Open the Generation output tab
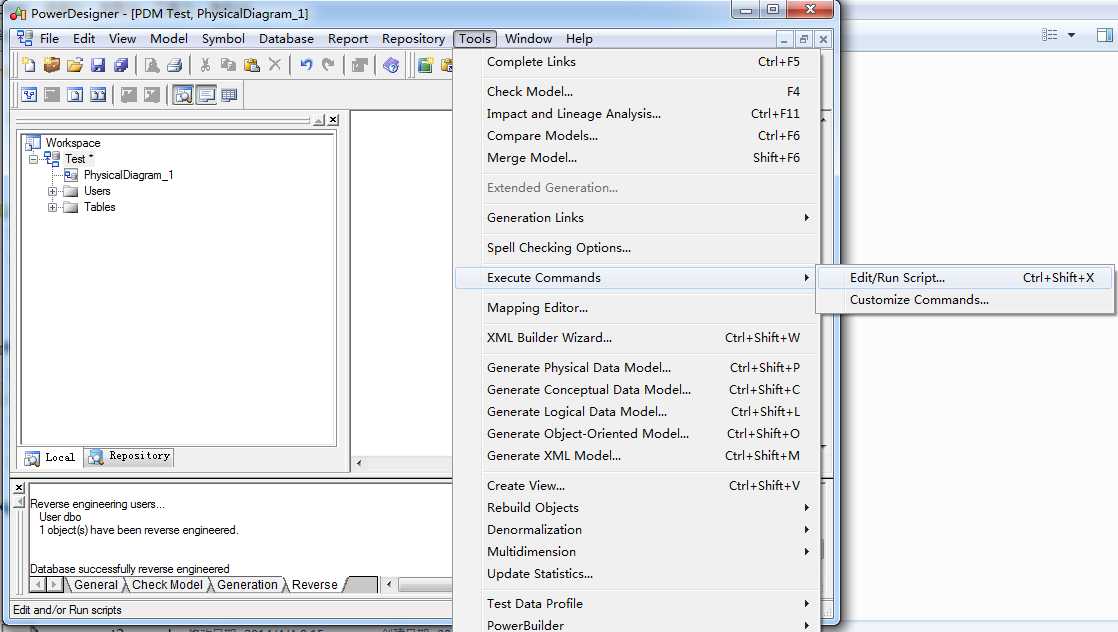Image resolution: width=1118 pixels, height=632 pixels. (247, 585)
